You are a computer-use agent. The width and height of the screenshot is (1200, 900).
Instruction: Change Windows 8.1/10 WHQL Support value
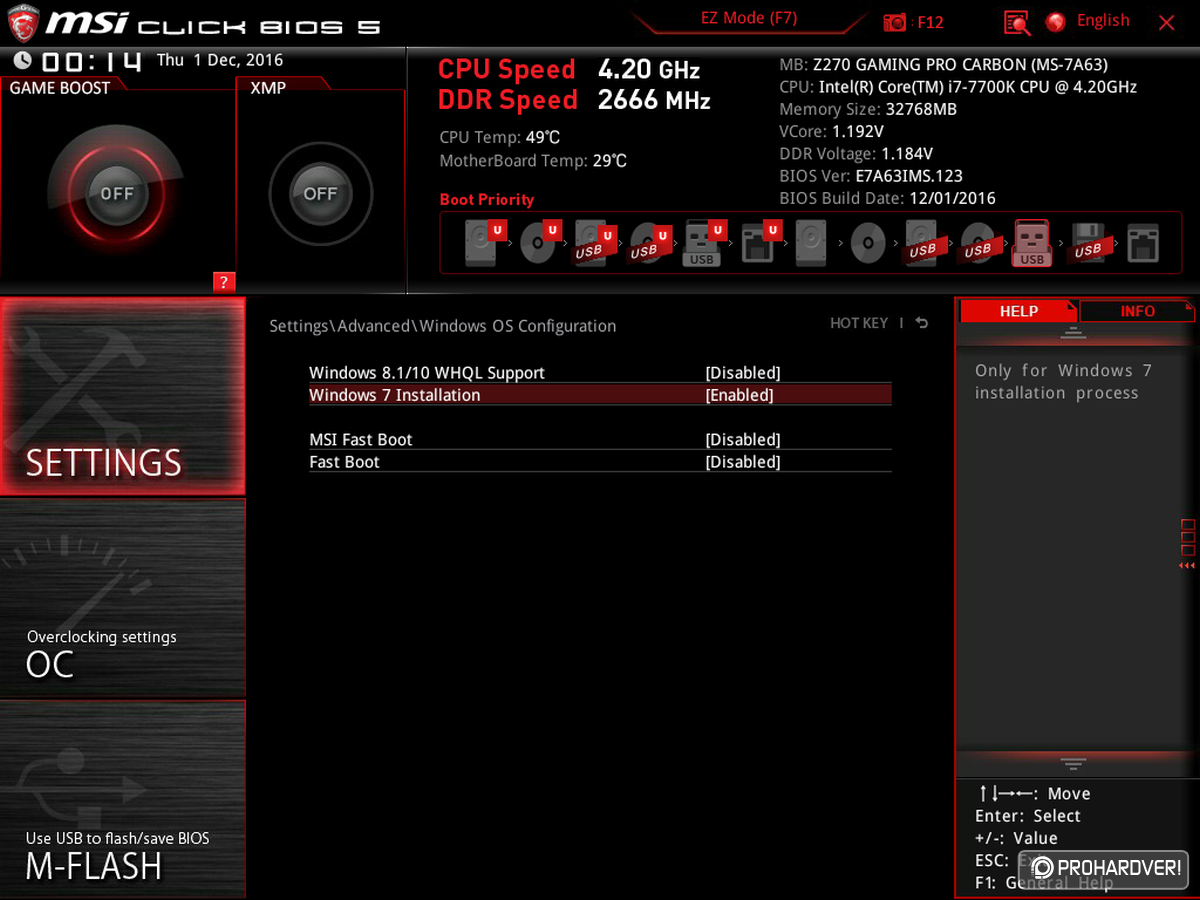[743, 373]
